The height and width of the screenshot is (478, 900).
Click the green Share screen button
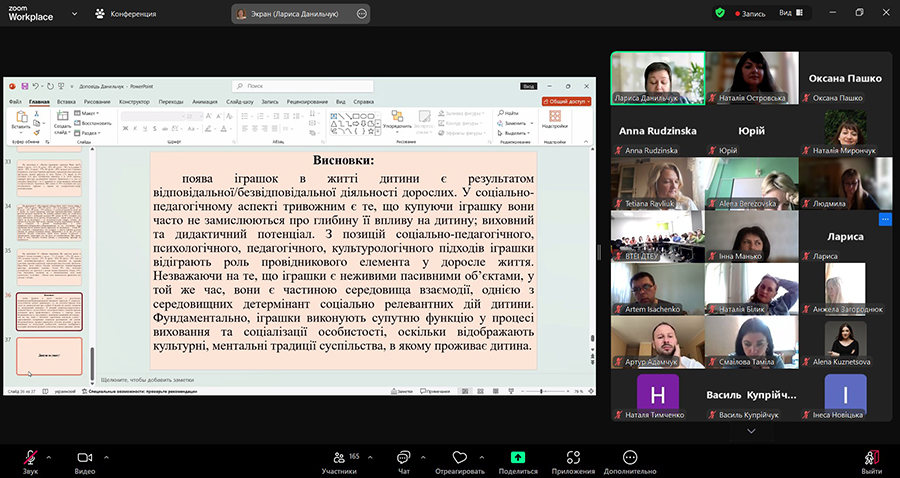[518, 458]
